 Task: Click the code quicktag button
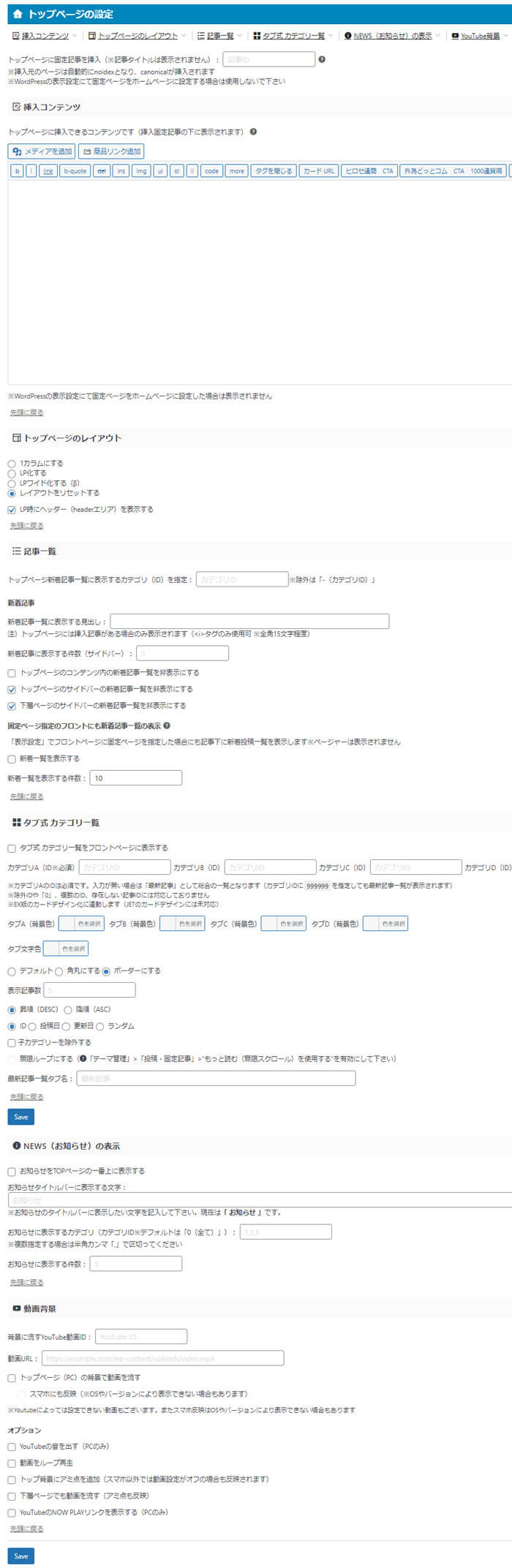tap(211, 171)
